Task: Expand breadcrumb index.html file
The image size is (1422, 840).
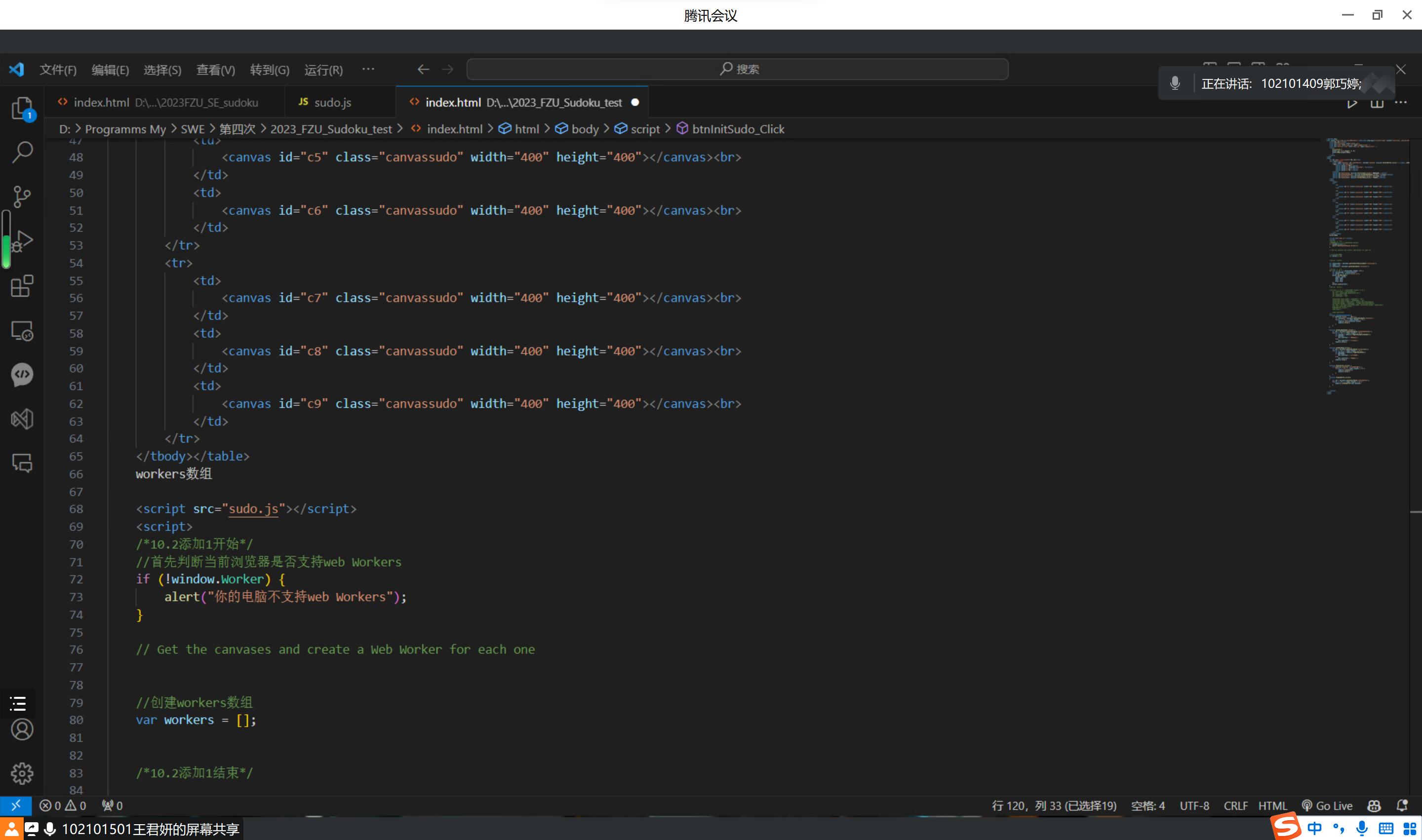Action: [447, 129]
